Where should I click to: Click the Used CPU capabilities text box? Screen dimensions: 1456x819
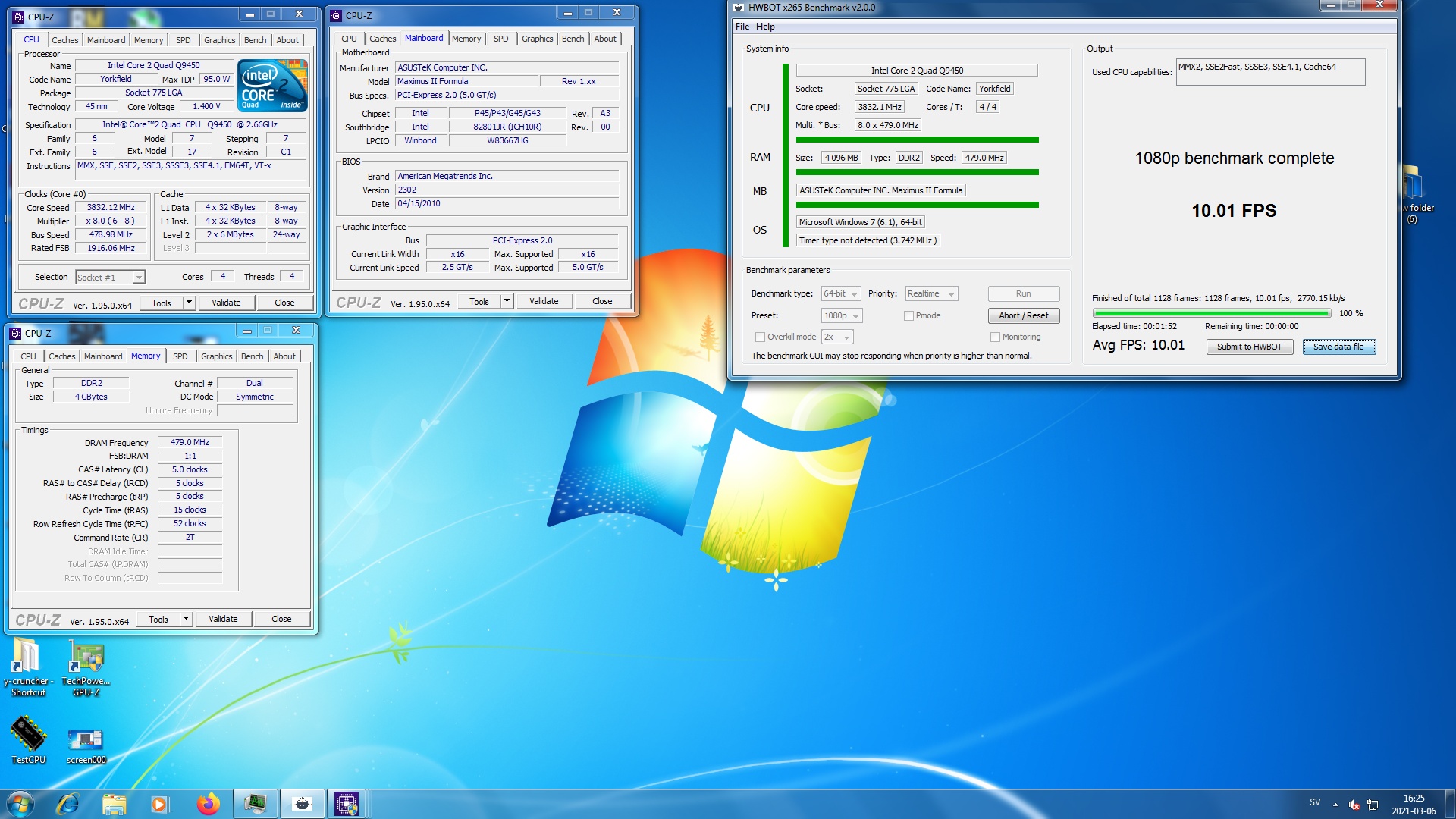pos(1270,72)
